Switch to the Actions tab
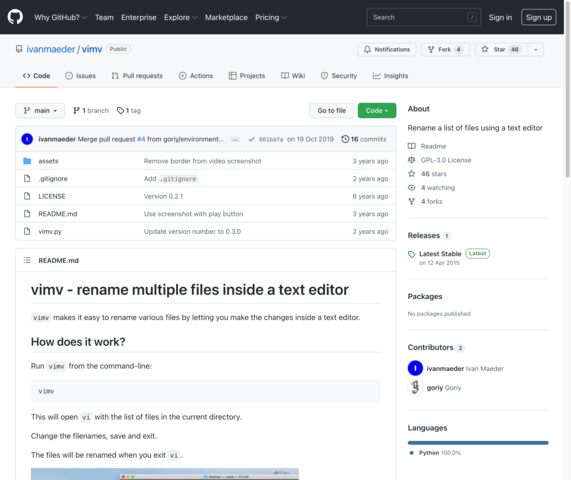The width and height of the screenshot is (571, 480). [196, 76]
